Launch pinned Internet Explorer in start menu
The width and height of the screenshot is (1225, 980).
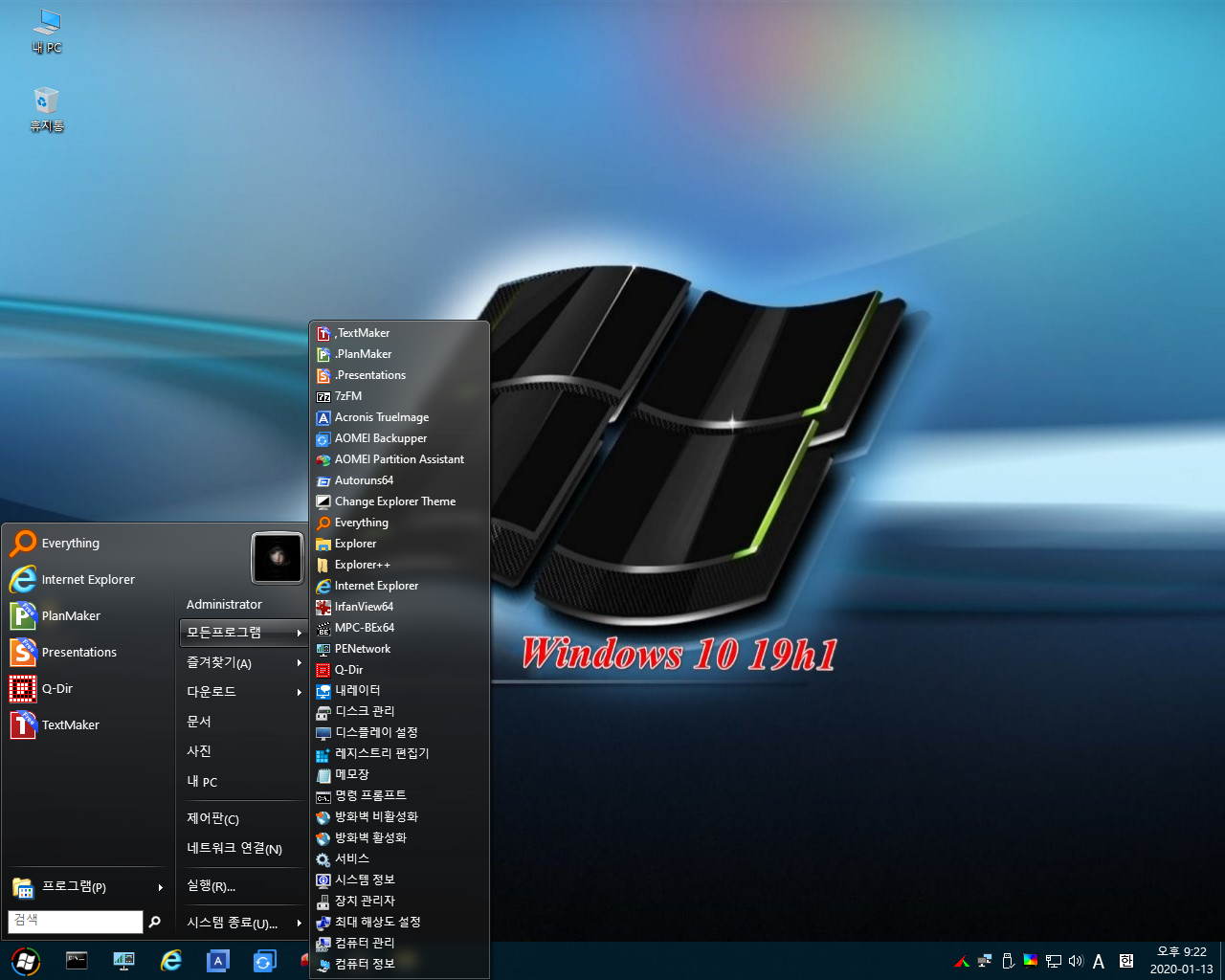point(89,580)
